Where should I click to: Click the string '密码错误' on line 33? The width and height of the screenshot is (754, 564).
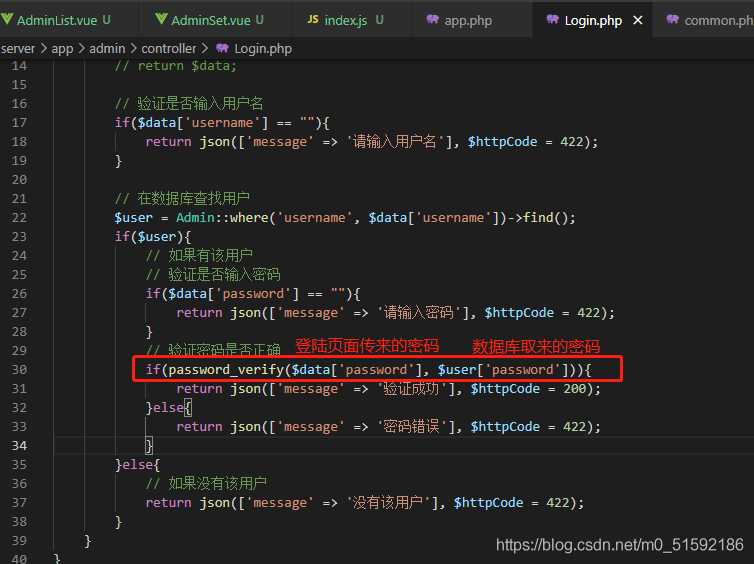[411, 426]
